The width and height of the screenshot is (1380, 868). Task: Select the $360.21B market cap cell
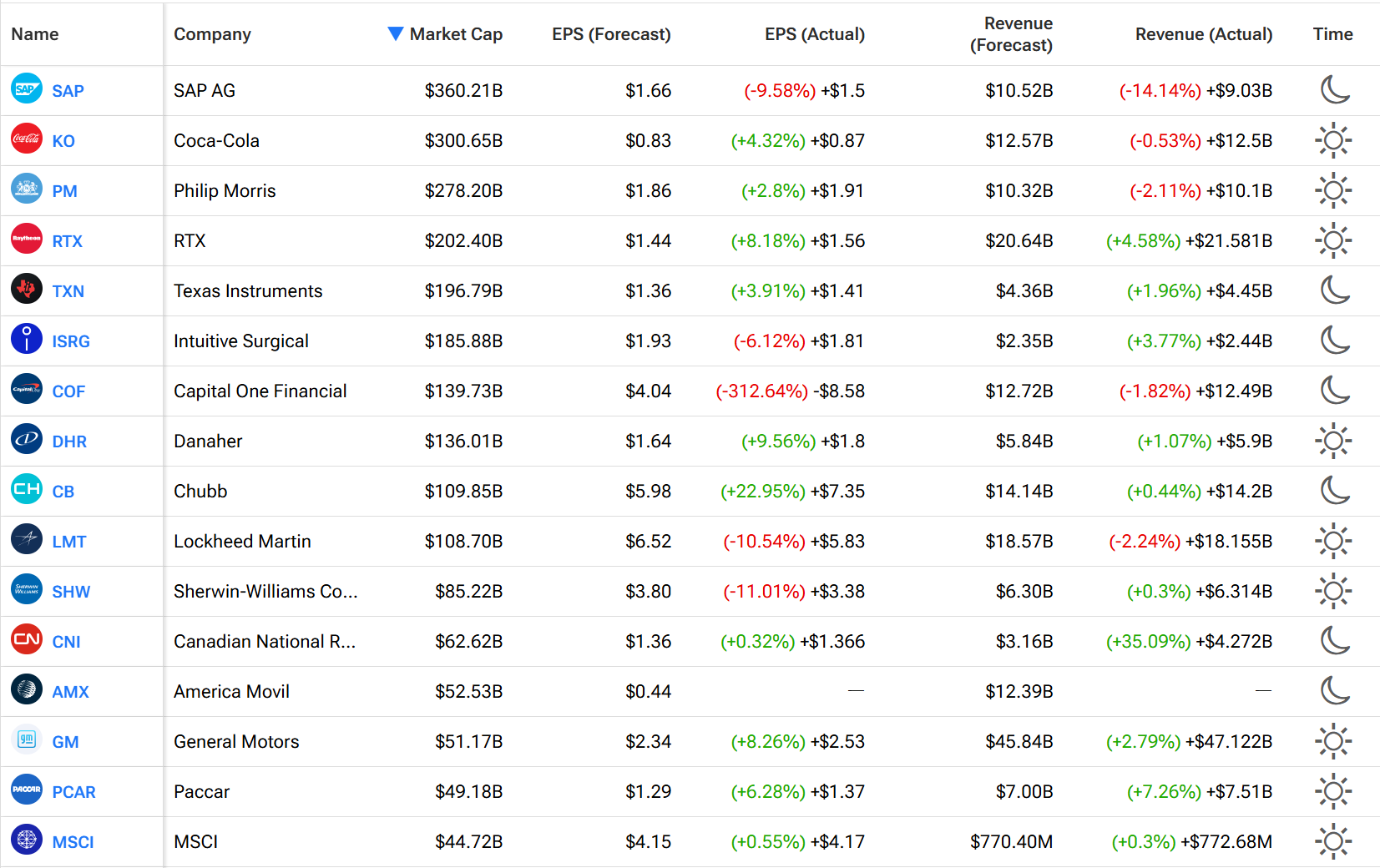(463, 90)
